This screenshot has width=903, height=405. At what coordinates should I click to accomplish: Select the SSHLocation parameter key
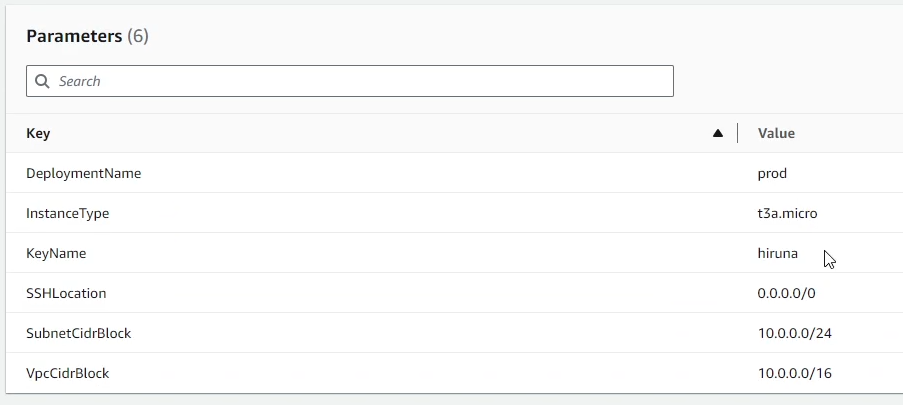[66, 293]
